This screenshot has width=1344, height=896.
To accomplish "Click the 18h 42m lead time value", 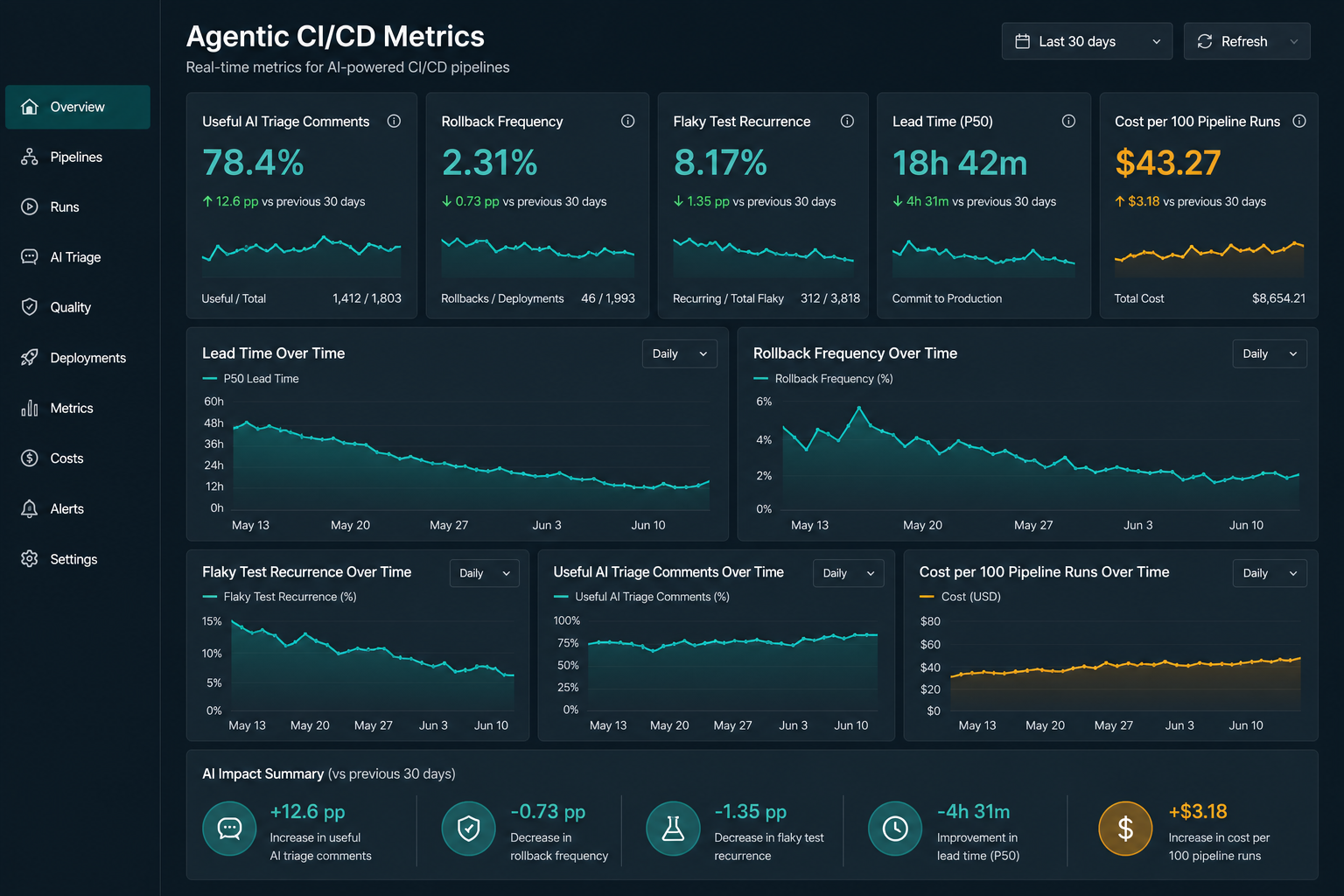I will pos(960,163).
